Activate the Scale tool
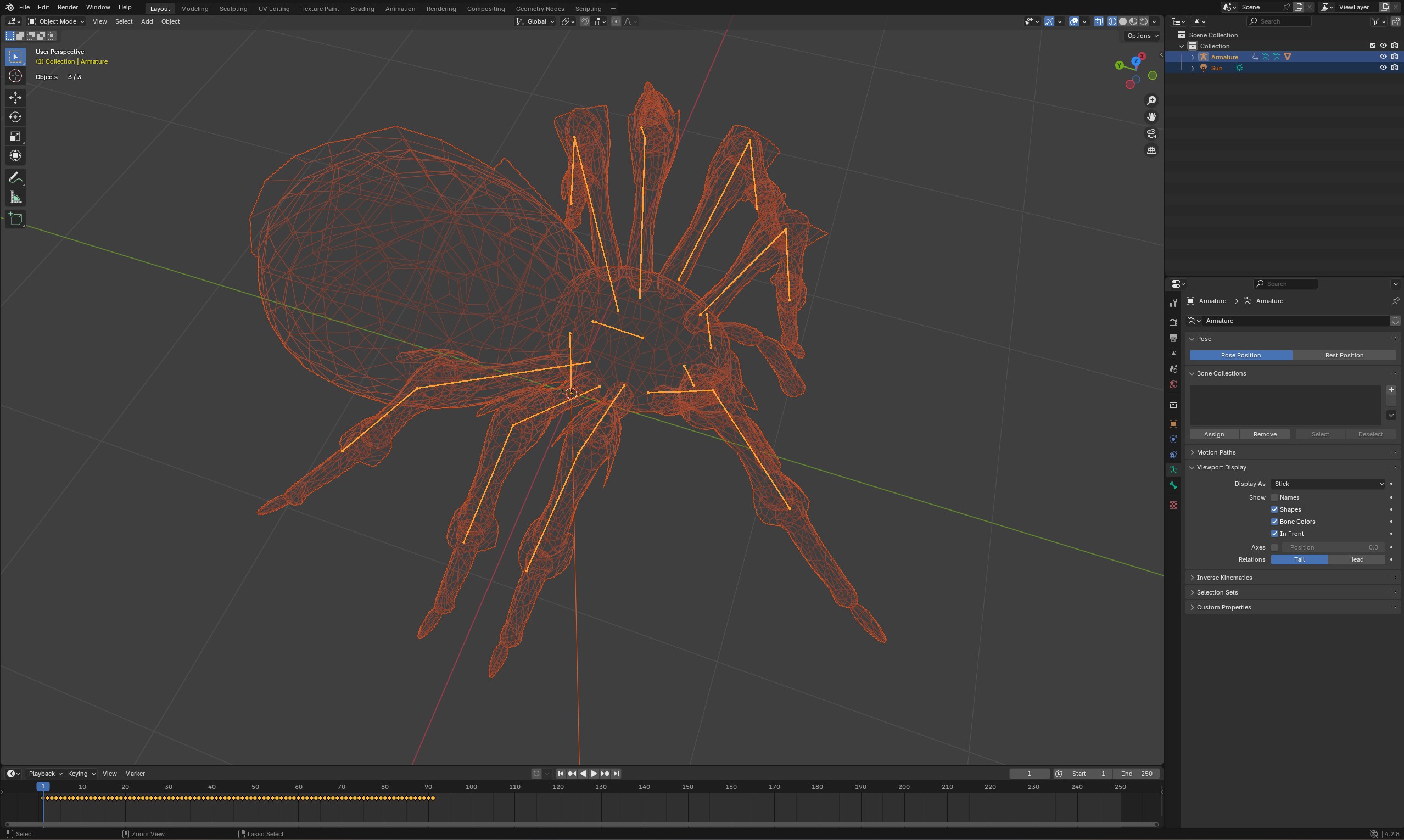The height and width of the screenshot is (840, 1404). coord(15,136)
